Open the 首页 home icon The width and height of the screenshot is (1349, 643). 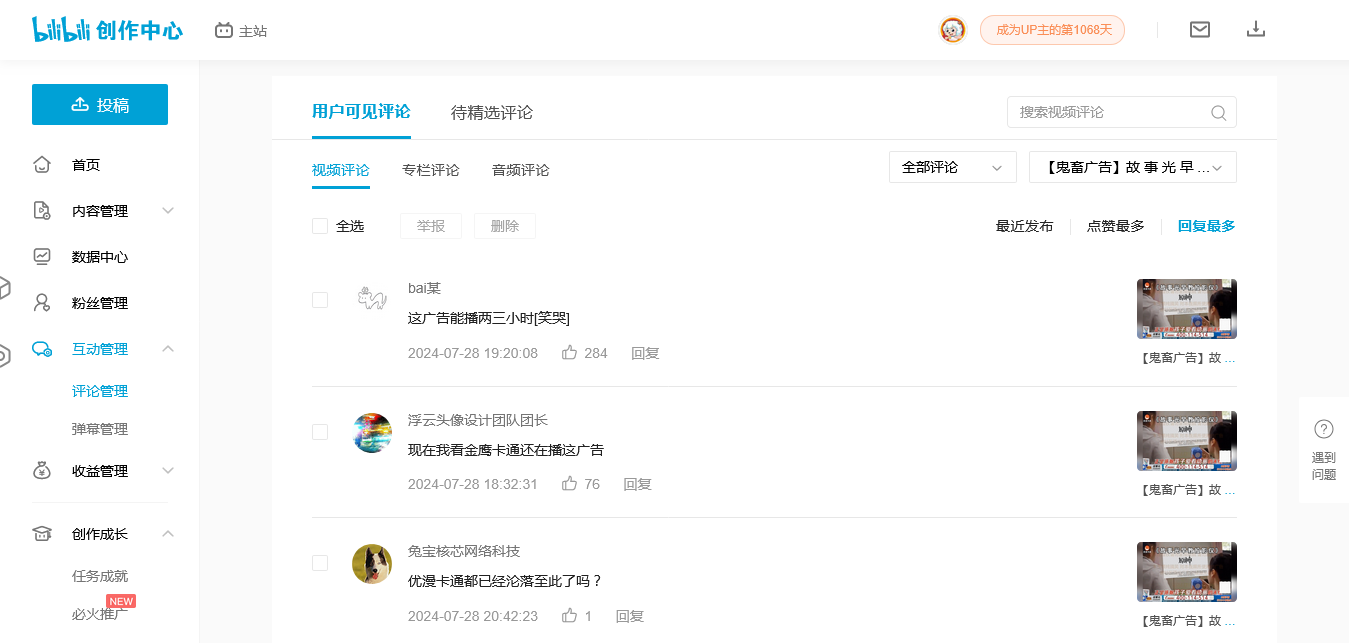click(42, 165)
